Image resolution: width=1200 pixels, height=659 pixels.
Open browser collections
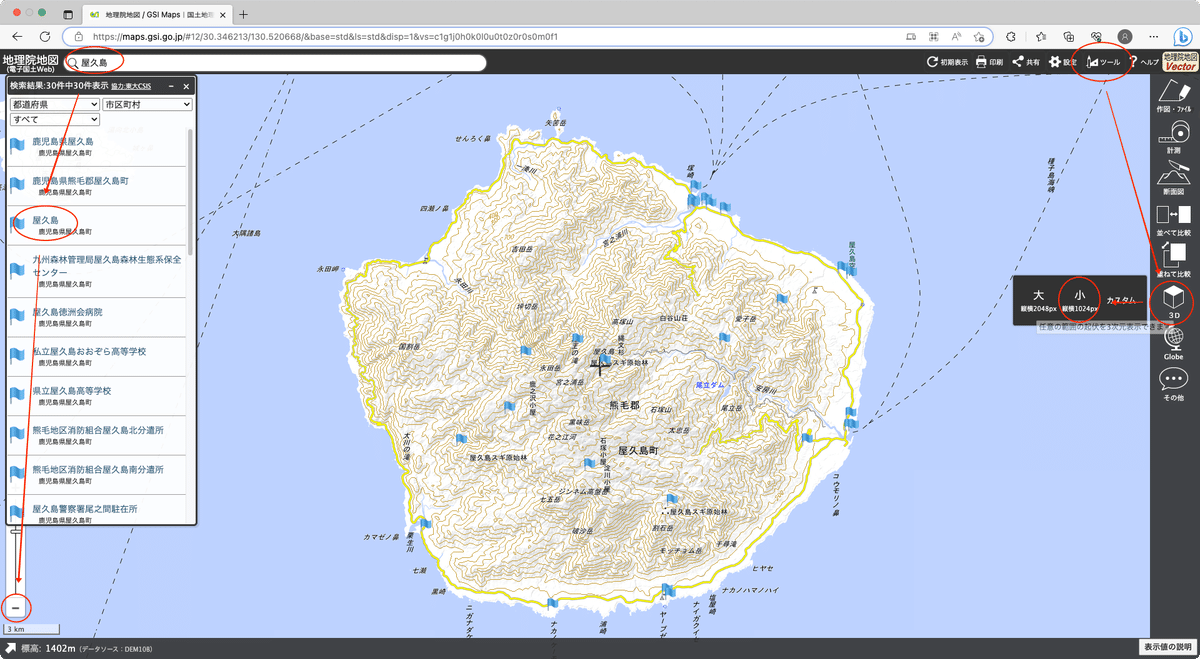click(1068, 36)
